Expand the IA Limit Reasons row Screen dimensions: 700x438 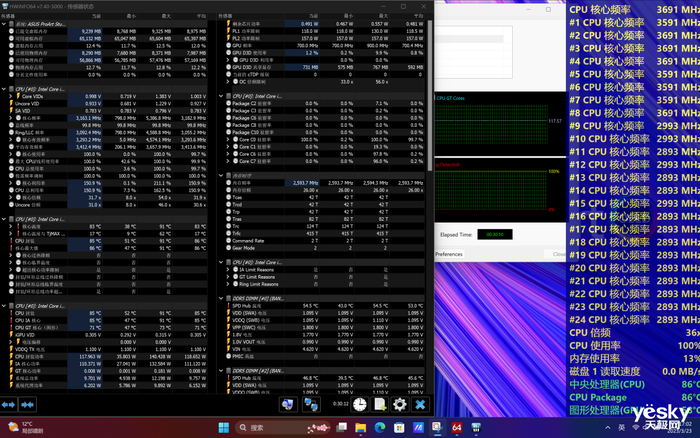[228, 270]
